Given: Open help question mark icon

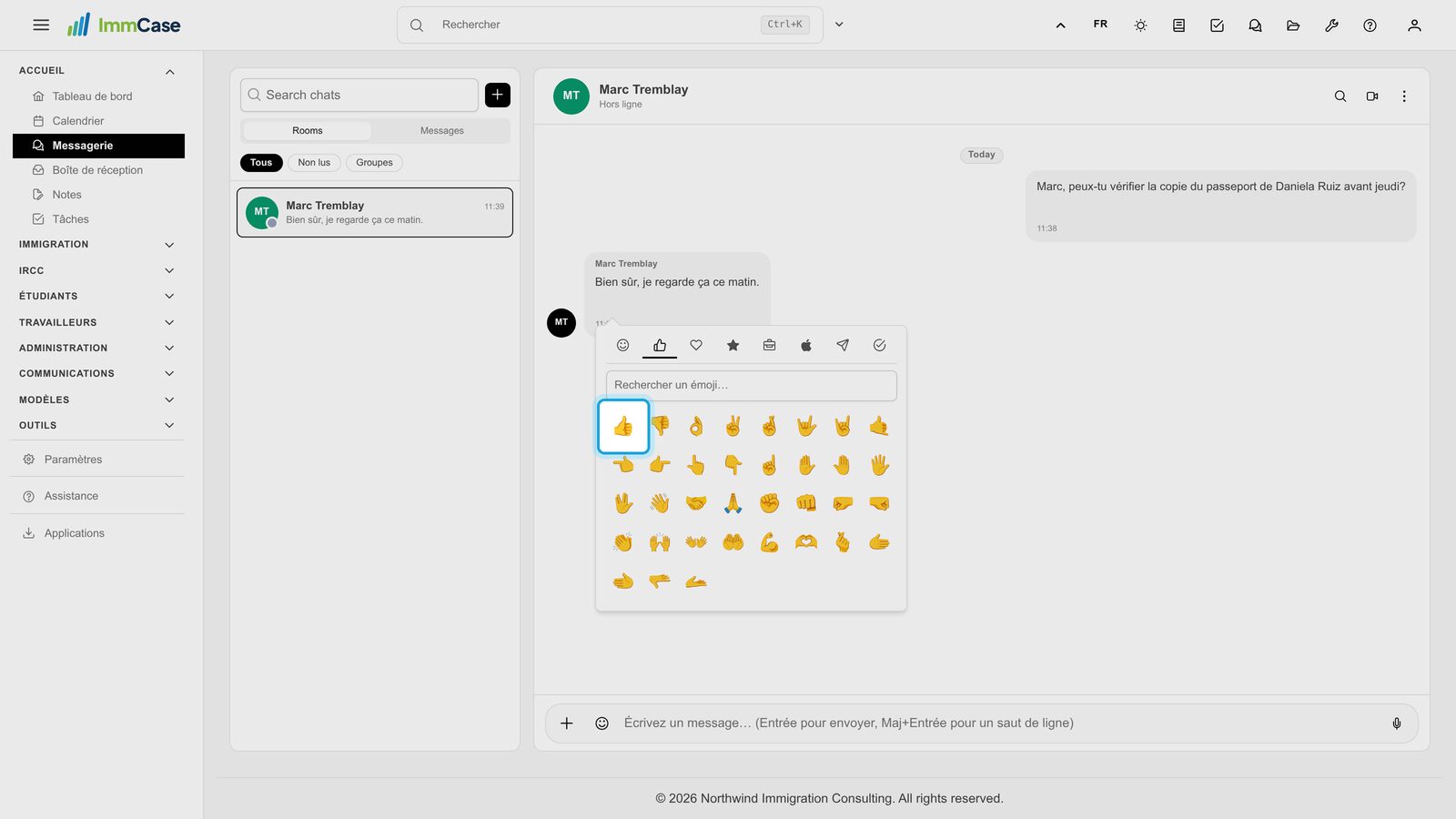Looking at the screenshot, I should pos(1370,25).
